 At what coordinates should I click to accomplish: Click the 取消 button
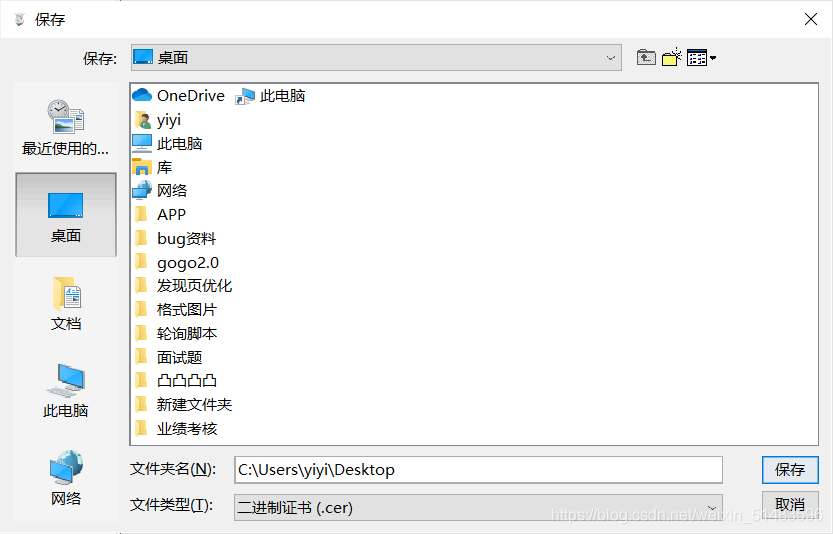point(790,504)
